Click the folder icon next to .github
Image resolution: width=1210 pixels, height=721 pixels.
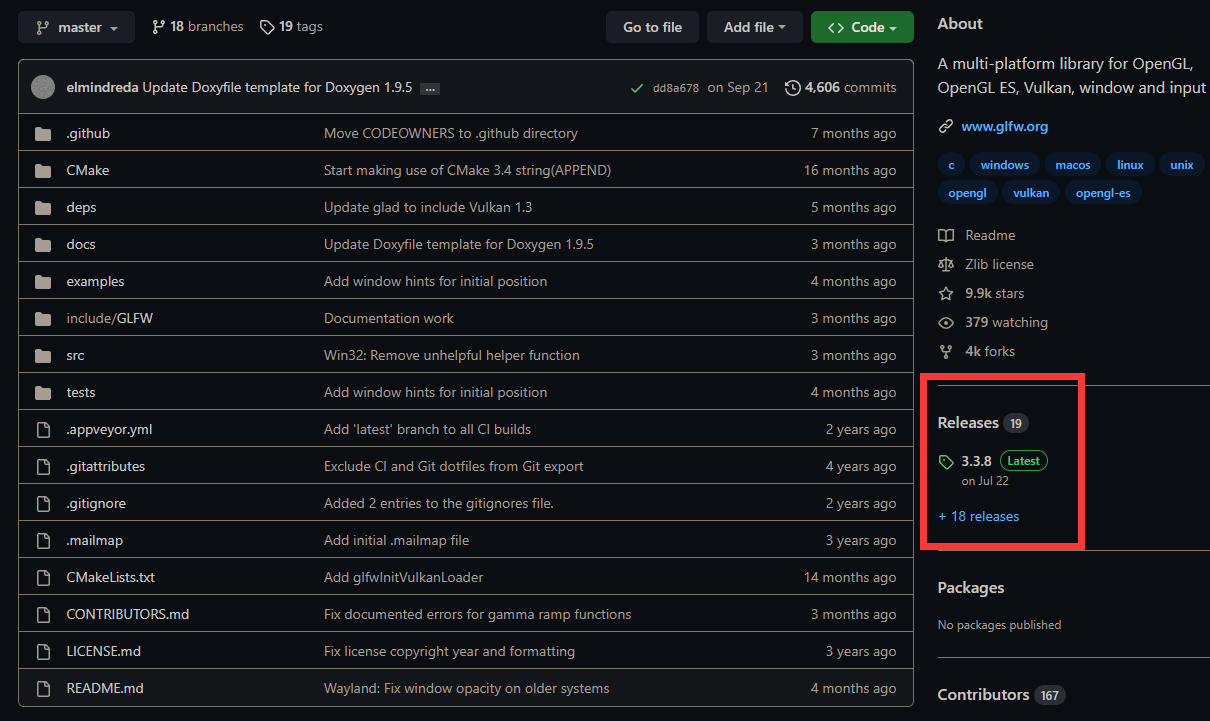[43, 133]
